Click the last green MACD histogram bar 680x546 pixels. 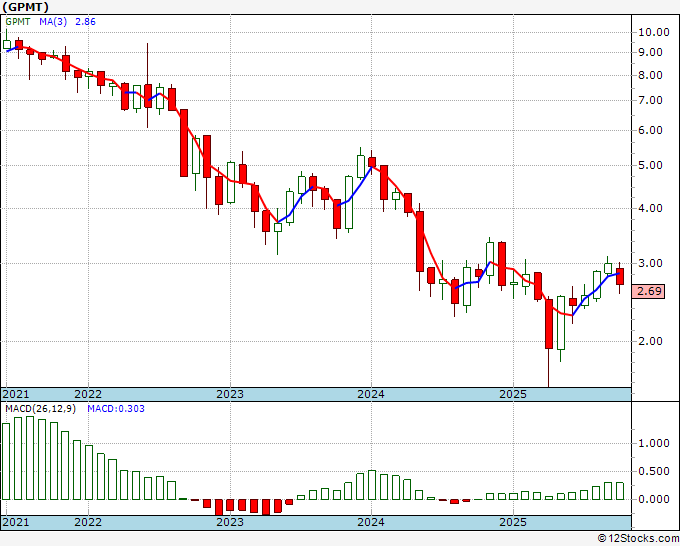pos(620,491)
